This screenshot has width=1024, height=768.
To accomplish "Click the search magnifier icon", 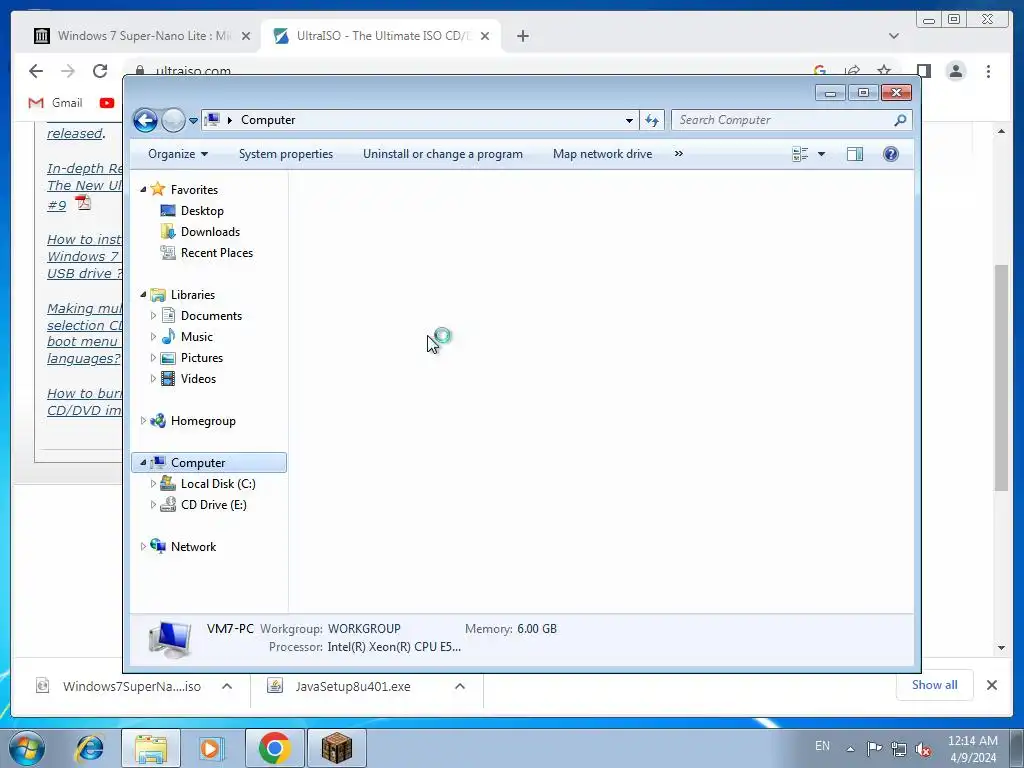I will [901, 120].
